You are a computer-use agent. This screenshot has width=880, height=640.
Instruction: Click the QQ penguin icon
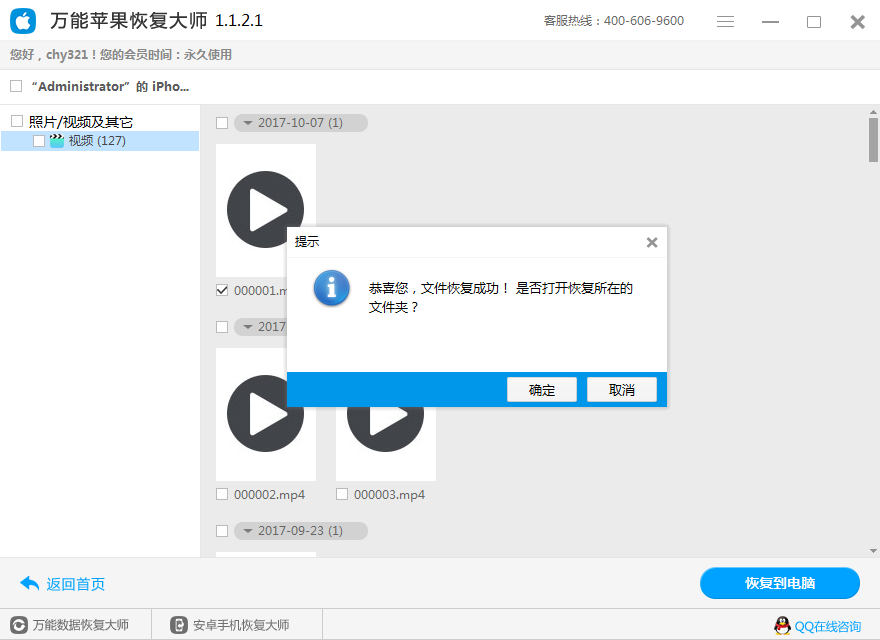pos(782,625)
